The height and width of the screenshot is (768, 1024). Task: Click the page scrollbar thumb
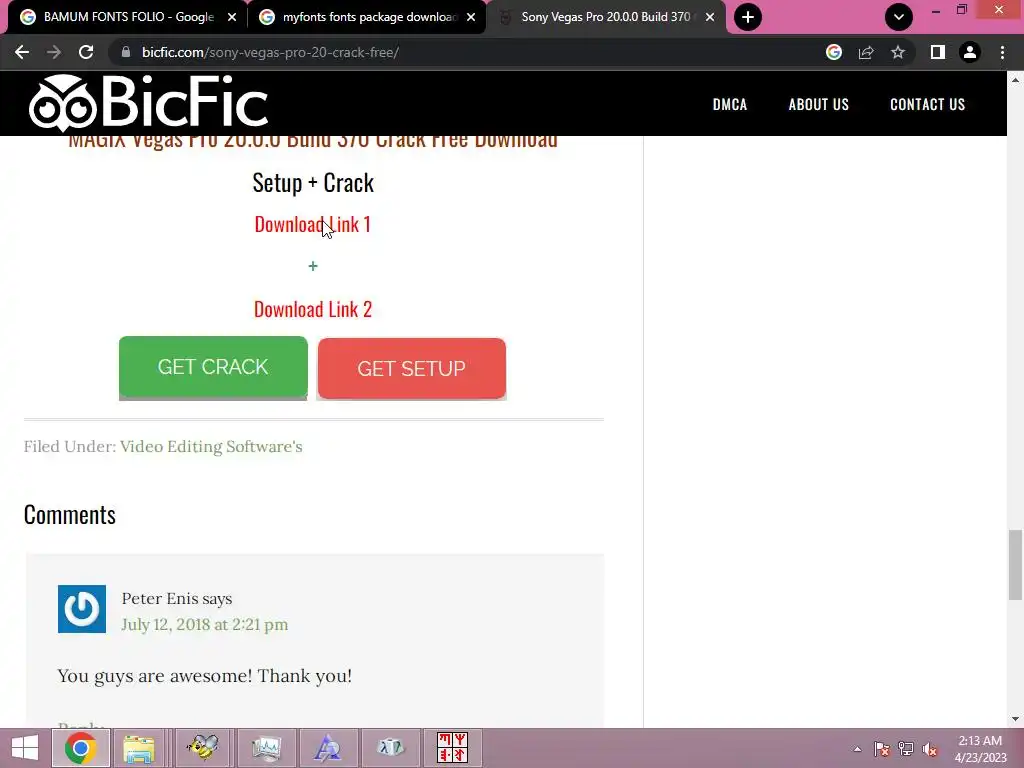coord(1015,564)
